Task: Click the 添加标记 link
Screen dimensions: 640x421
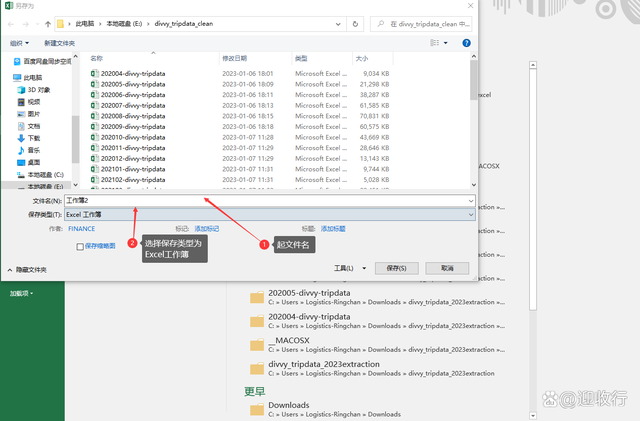Action: (207, 229)
